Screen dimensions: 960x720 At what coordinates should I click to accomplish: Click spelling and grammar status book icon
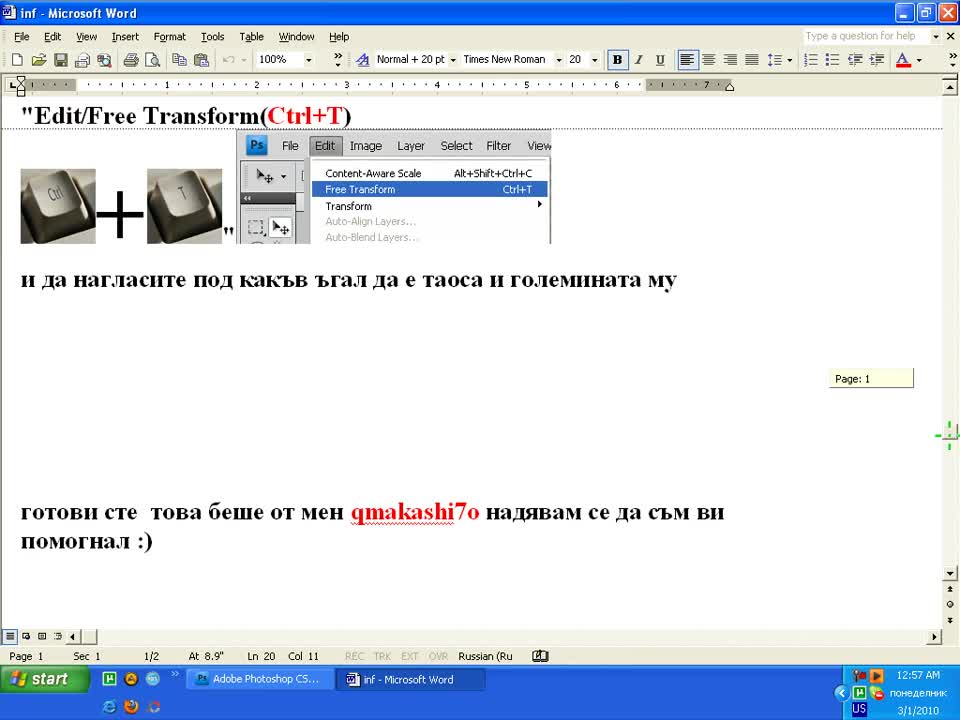click(540, 656)
